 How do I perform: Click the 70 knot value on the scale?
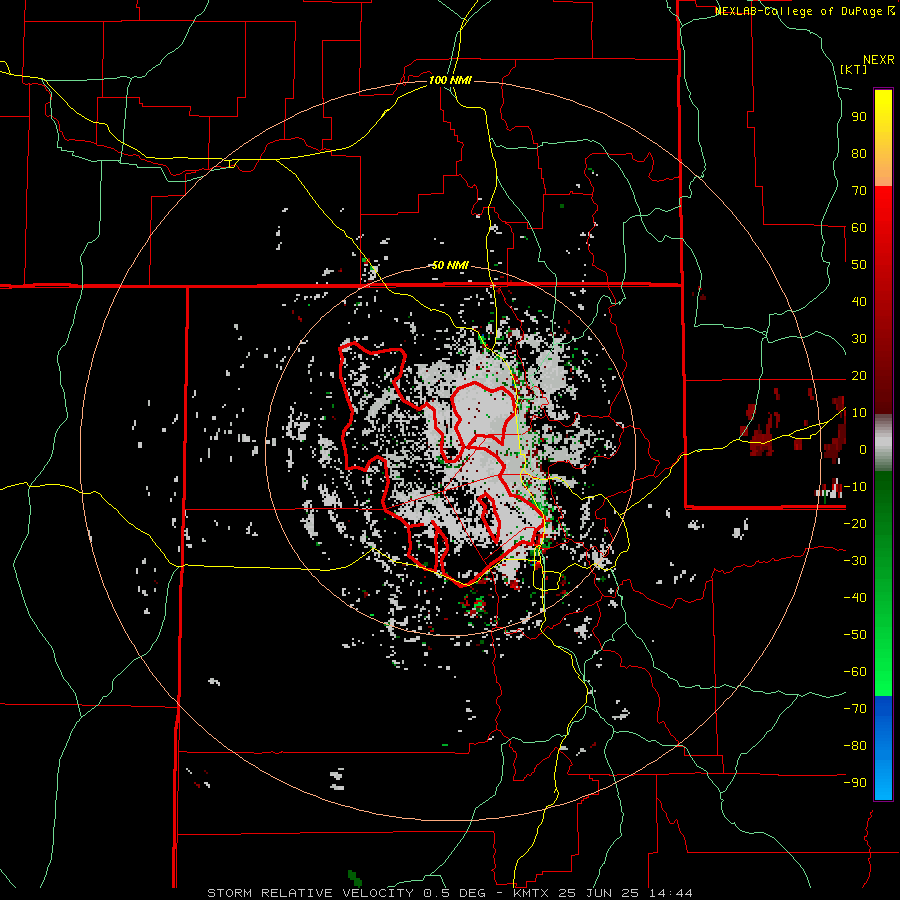coord(859,191)
